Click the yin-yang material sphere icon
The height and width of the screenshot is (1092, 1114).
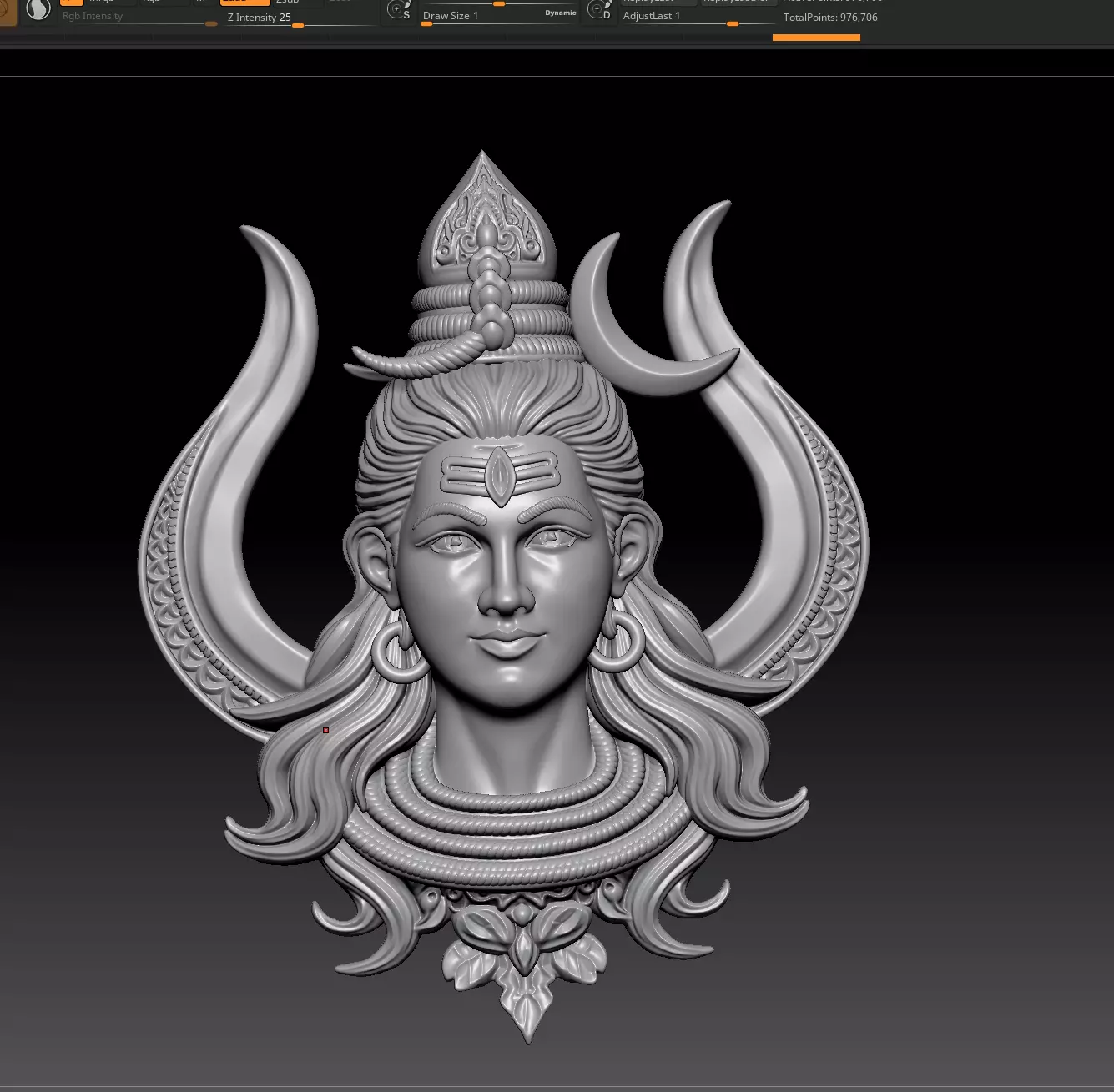point(38,10)
